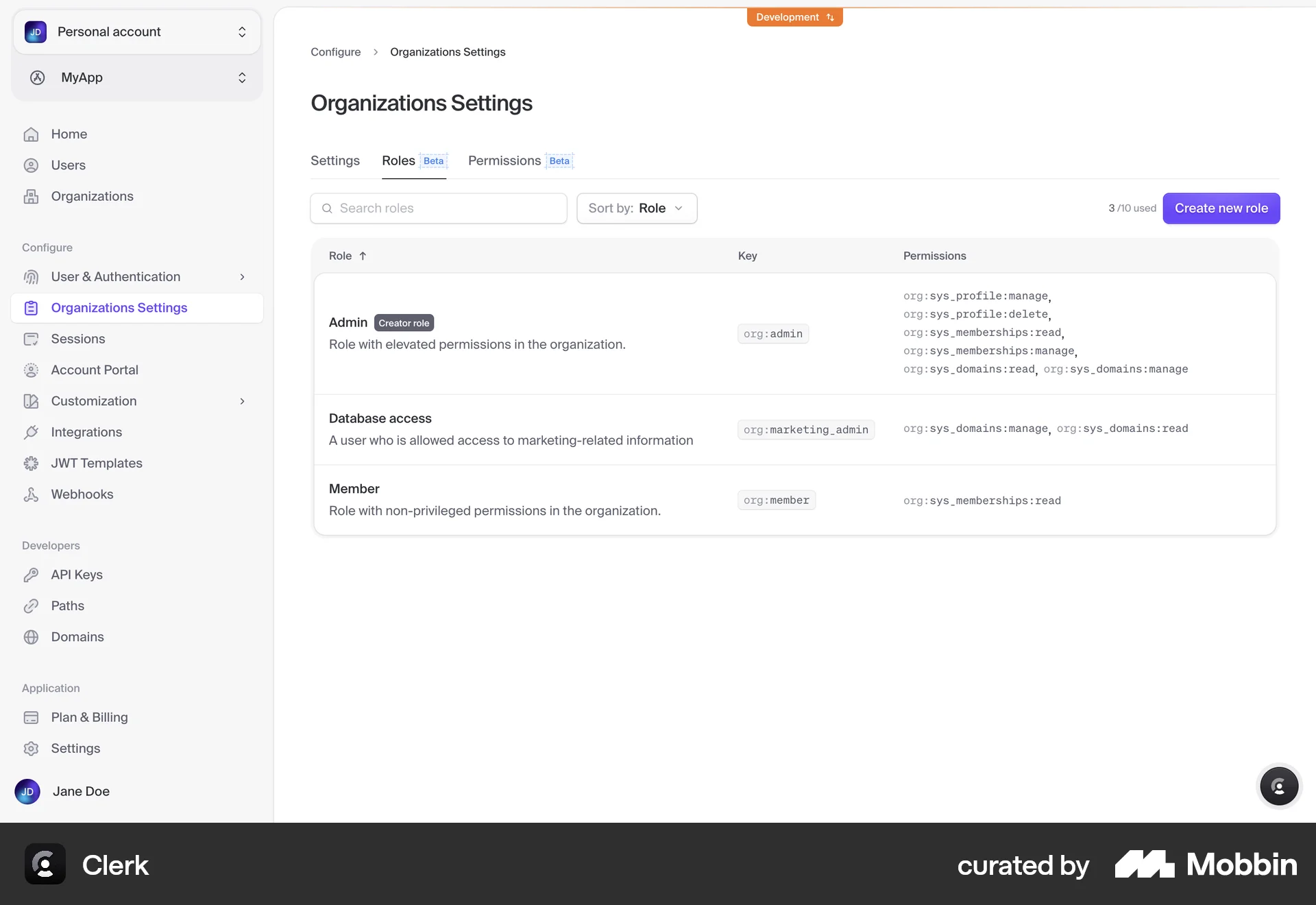Select the API Keys icon

tap(32, 575)
